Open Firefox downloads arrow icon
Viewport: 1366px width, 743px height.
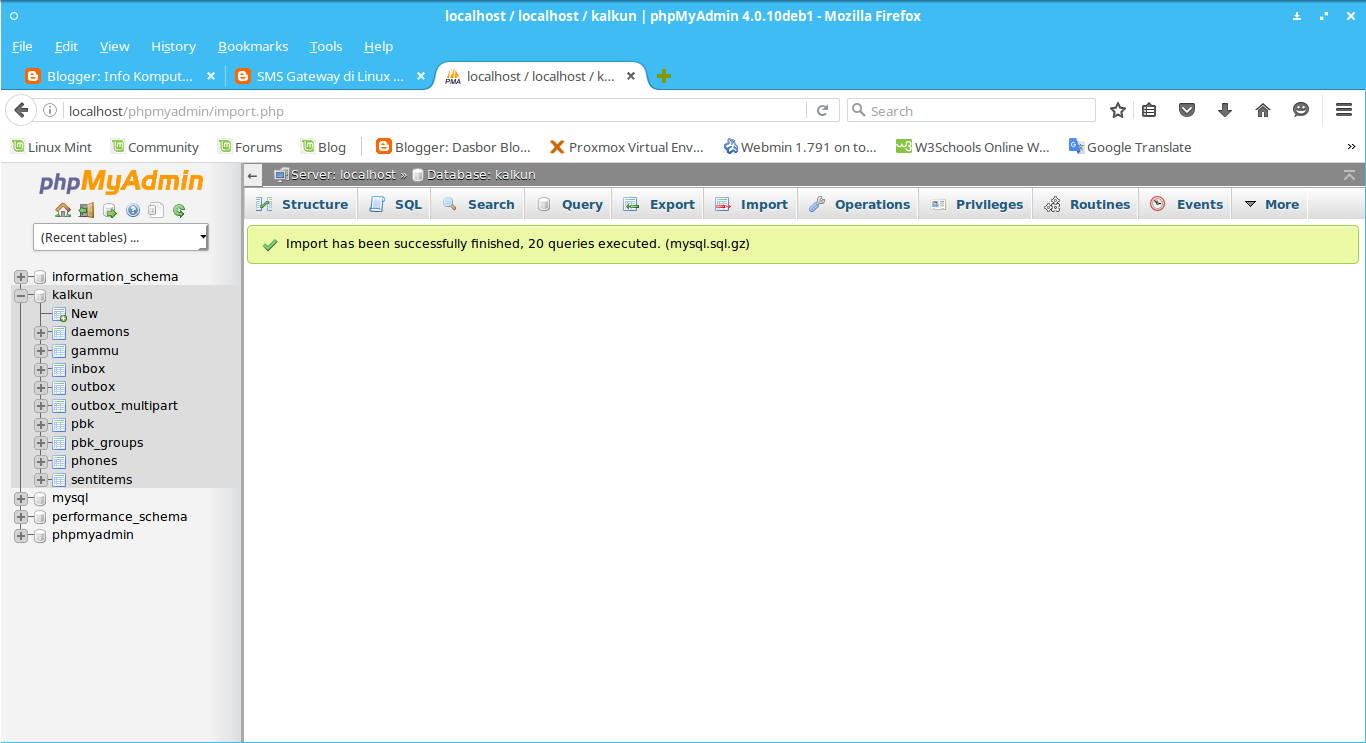click(x=1224, y=111)
